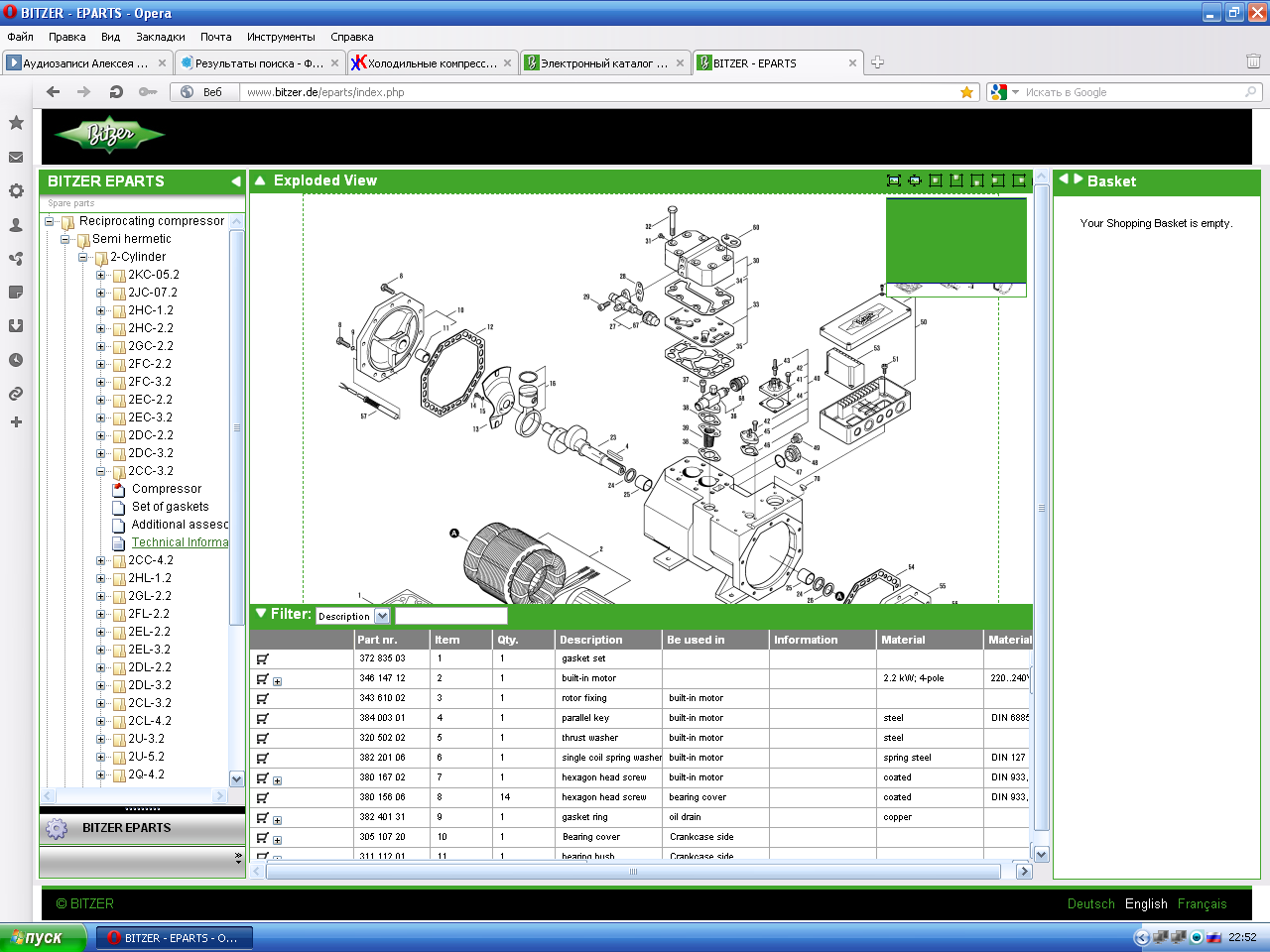Click the center-view crosshair icon in Exploded View toolbar
Viewport: 1270px width, 952px height.
click(915, 180)
